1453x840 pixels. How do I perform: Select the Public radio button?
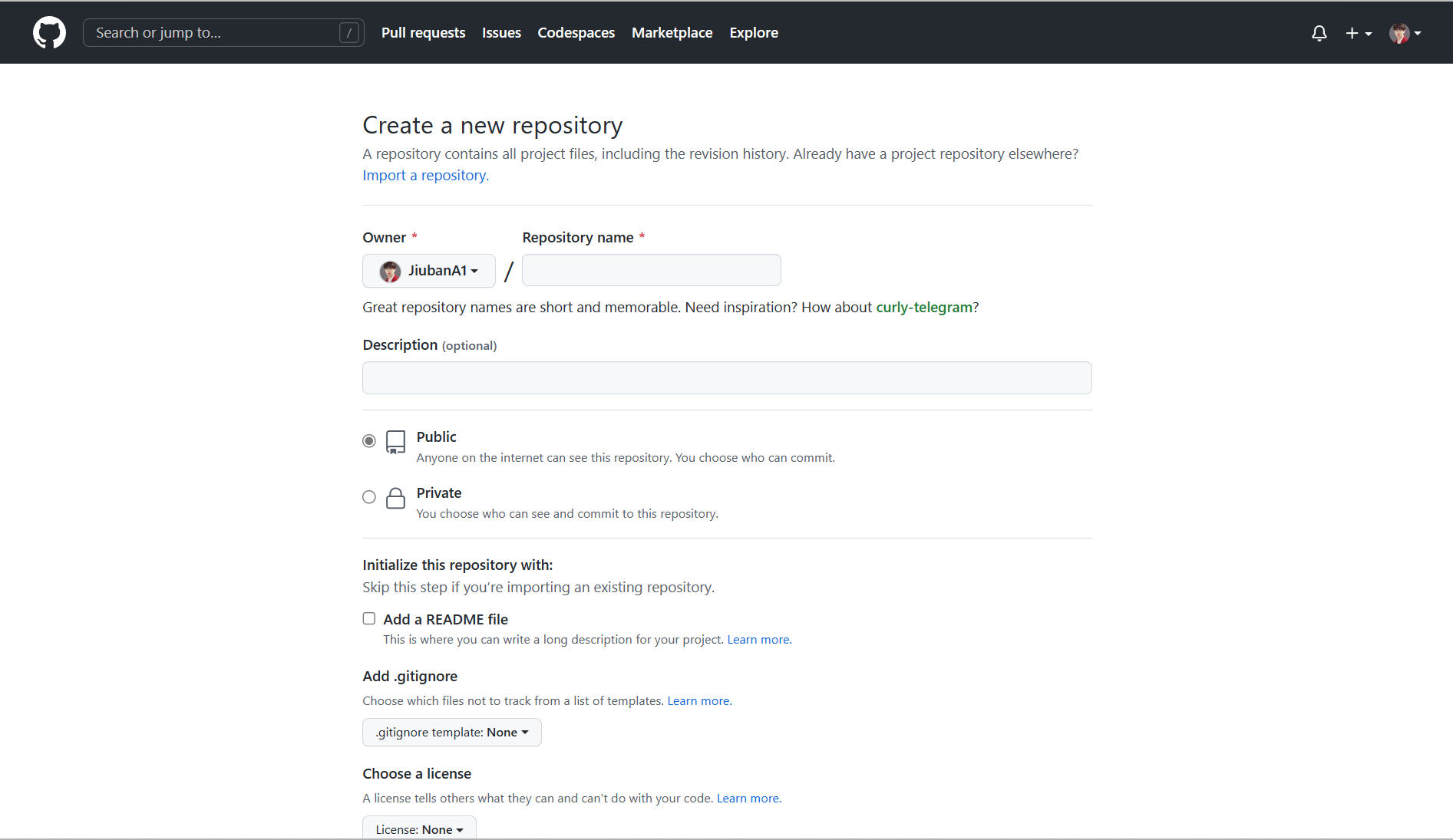pos(369,441)
